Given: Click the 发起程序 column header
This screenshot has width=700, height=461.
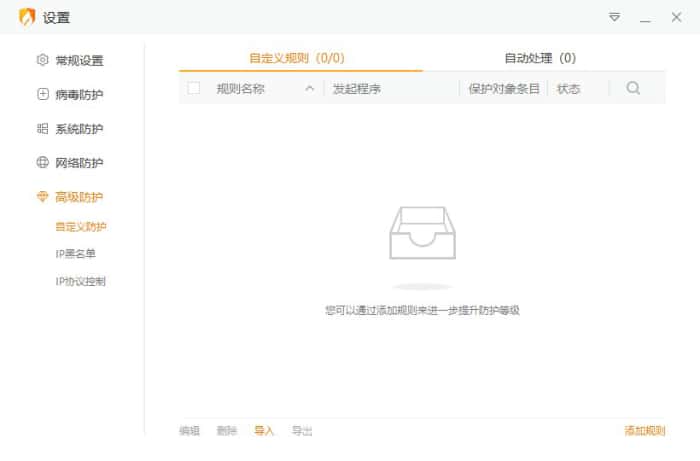Looking at the screenshot, I should coord(357,89).
